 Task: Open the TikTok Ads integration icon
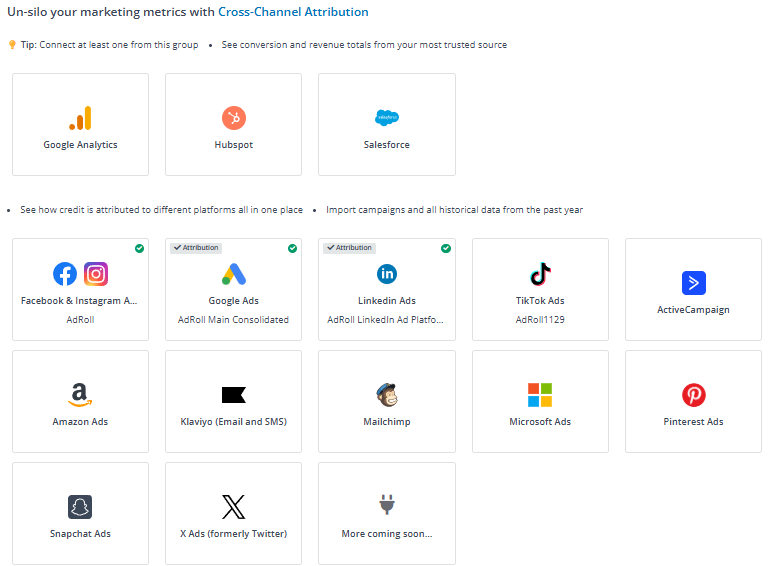click(x=540, y=274)
